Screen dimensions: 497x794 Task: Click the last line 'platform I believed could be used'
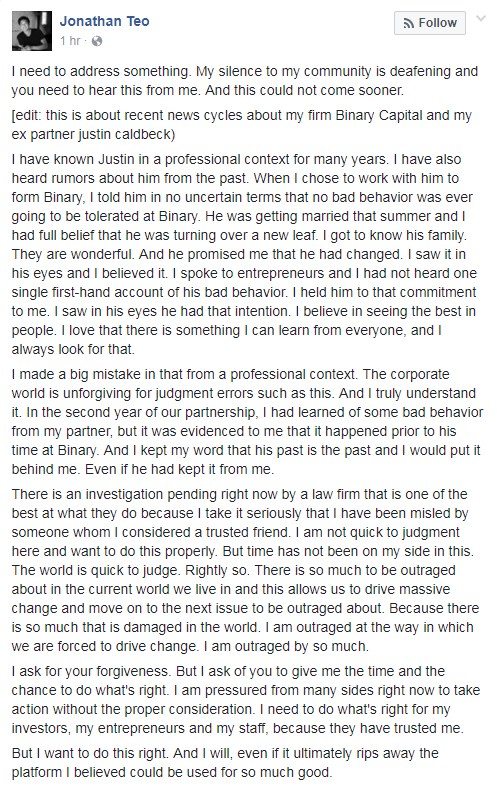[x=172, y=772]
